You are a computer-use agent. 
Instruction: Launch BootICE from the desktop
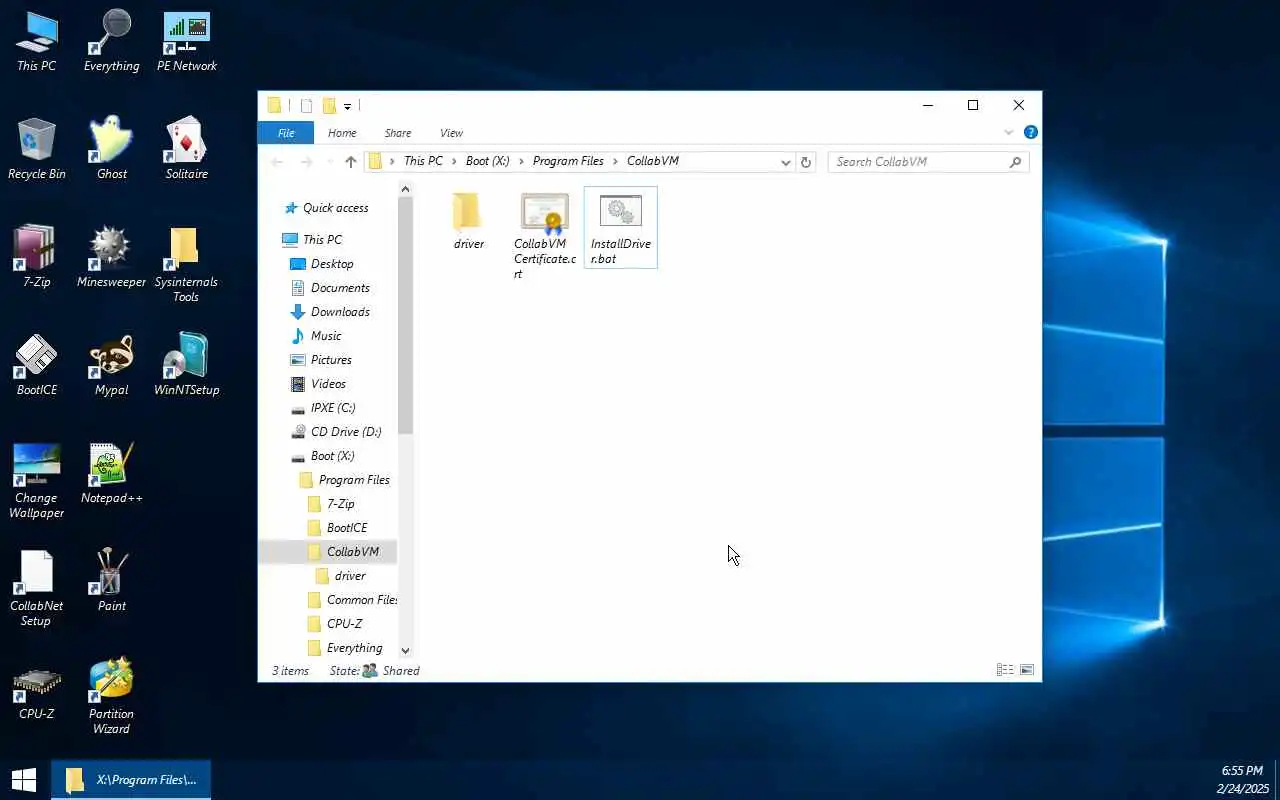(37, 366)
